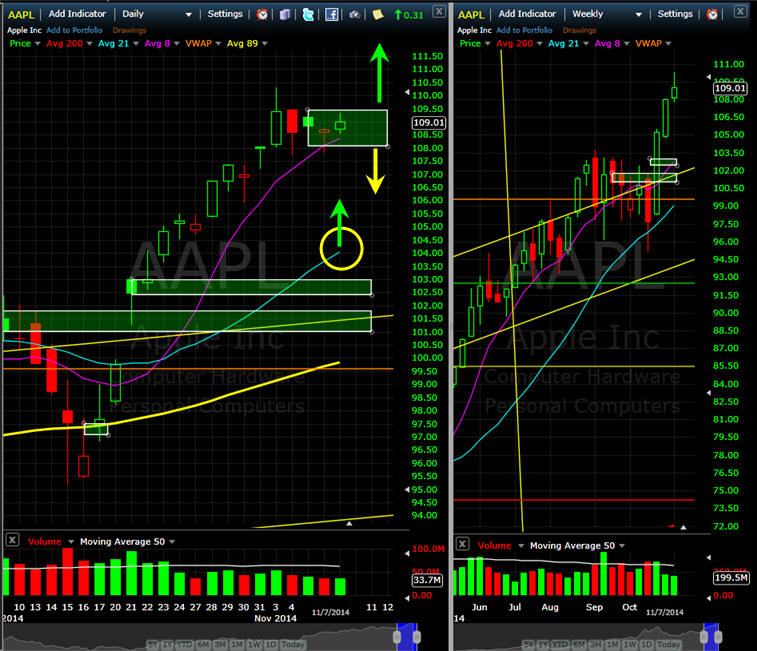Open Add Indicator in Weekly chart
This screenshot has width=757, height=651.
pyautogui.click(x=527, y=14)
